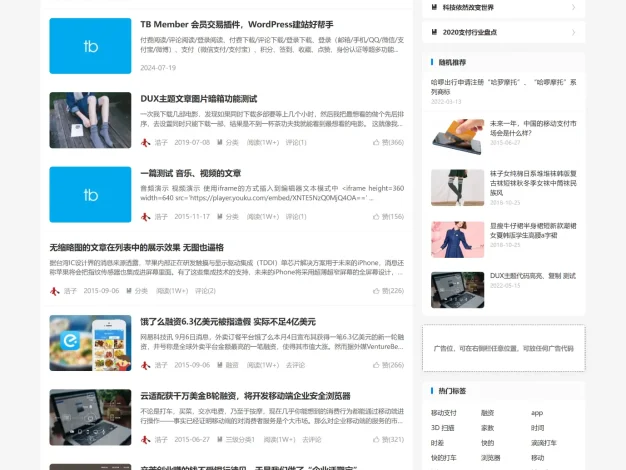Open sidebar link 未来一年，中国的移动支付市场

(533, 128)
